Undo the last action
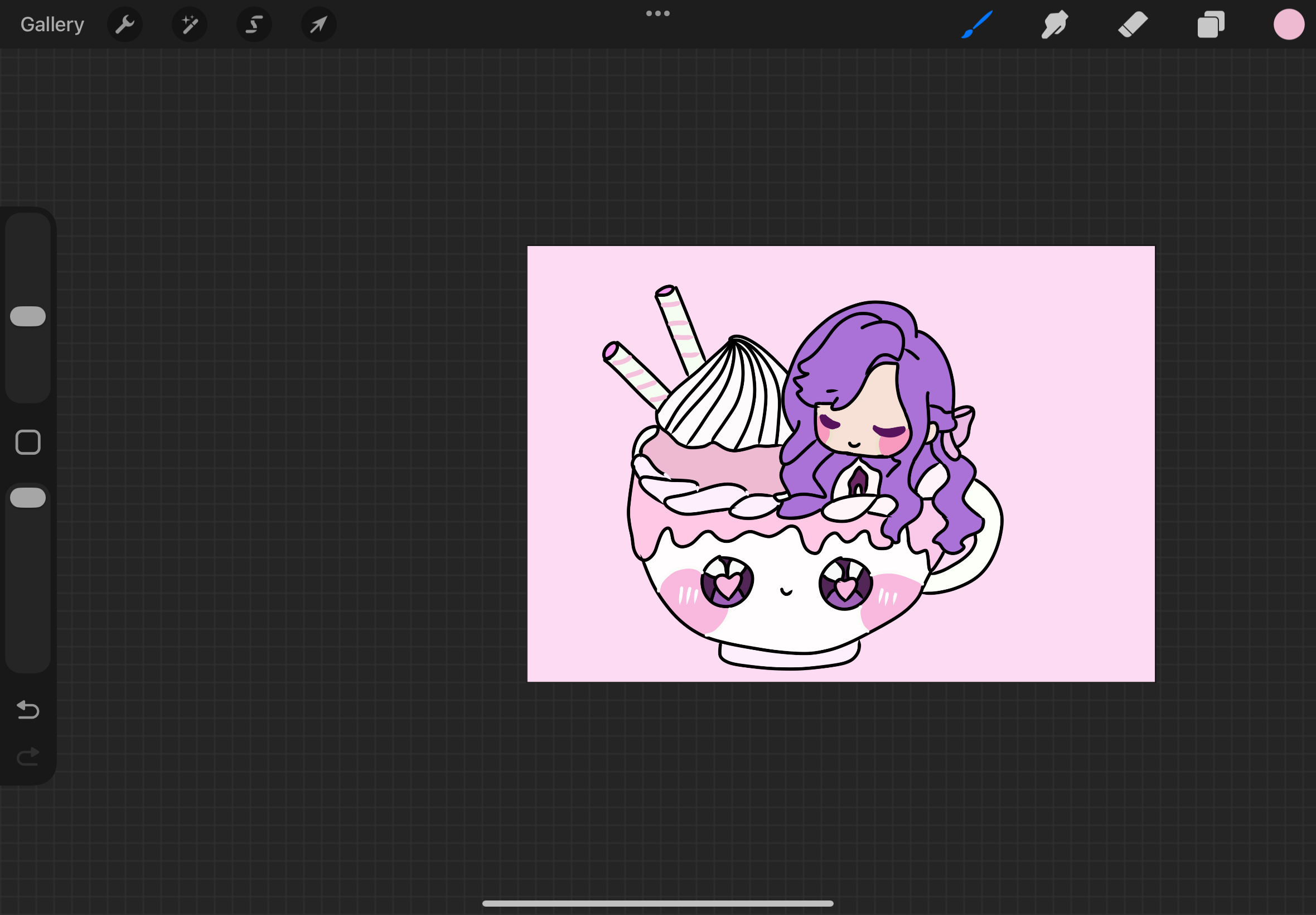The height and width of the screenshot is (915, 1316). [x=28, y=710]
